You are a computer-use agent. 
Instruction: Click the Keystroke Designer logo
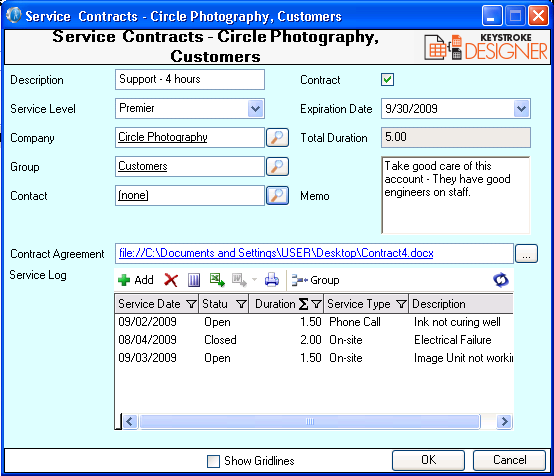pyautogui.click(x=486, y=47)
